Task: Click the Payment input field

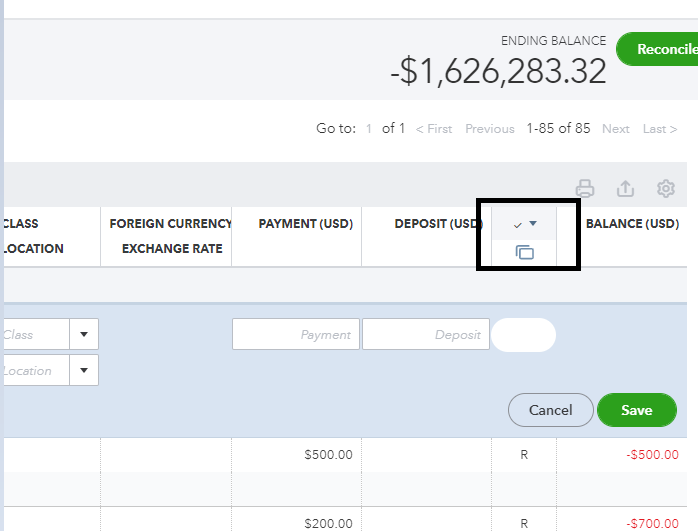Action: pyautogui.click(x=296, y=335)
